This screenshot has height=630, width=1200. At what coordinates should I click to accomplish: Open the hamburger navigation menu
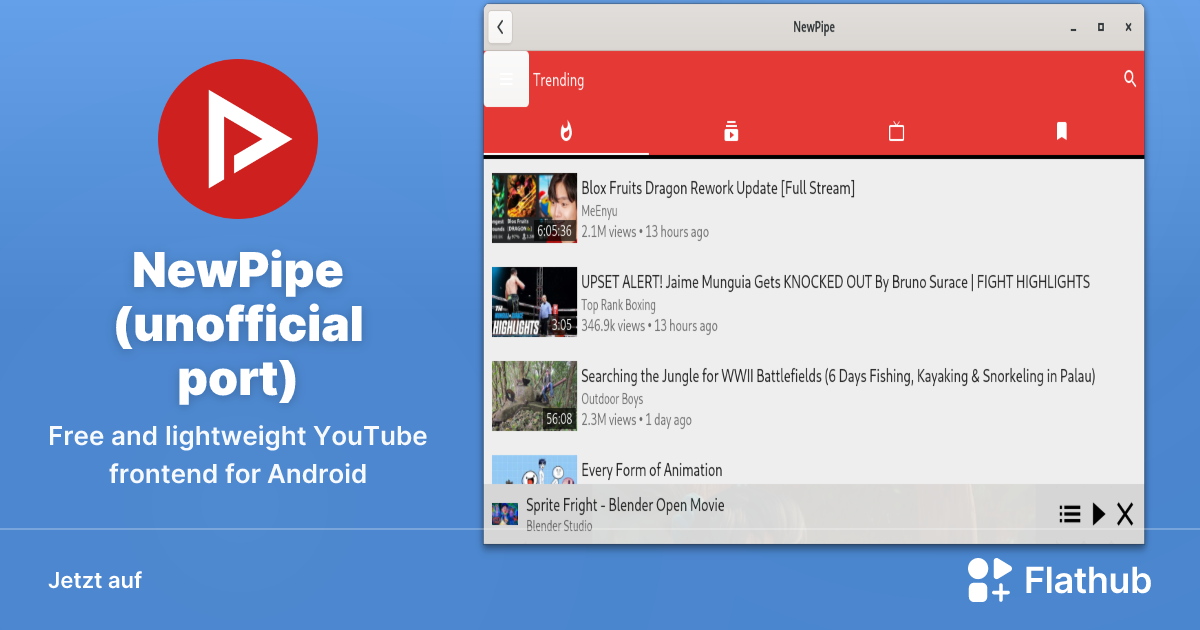[506, 79]
